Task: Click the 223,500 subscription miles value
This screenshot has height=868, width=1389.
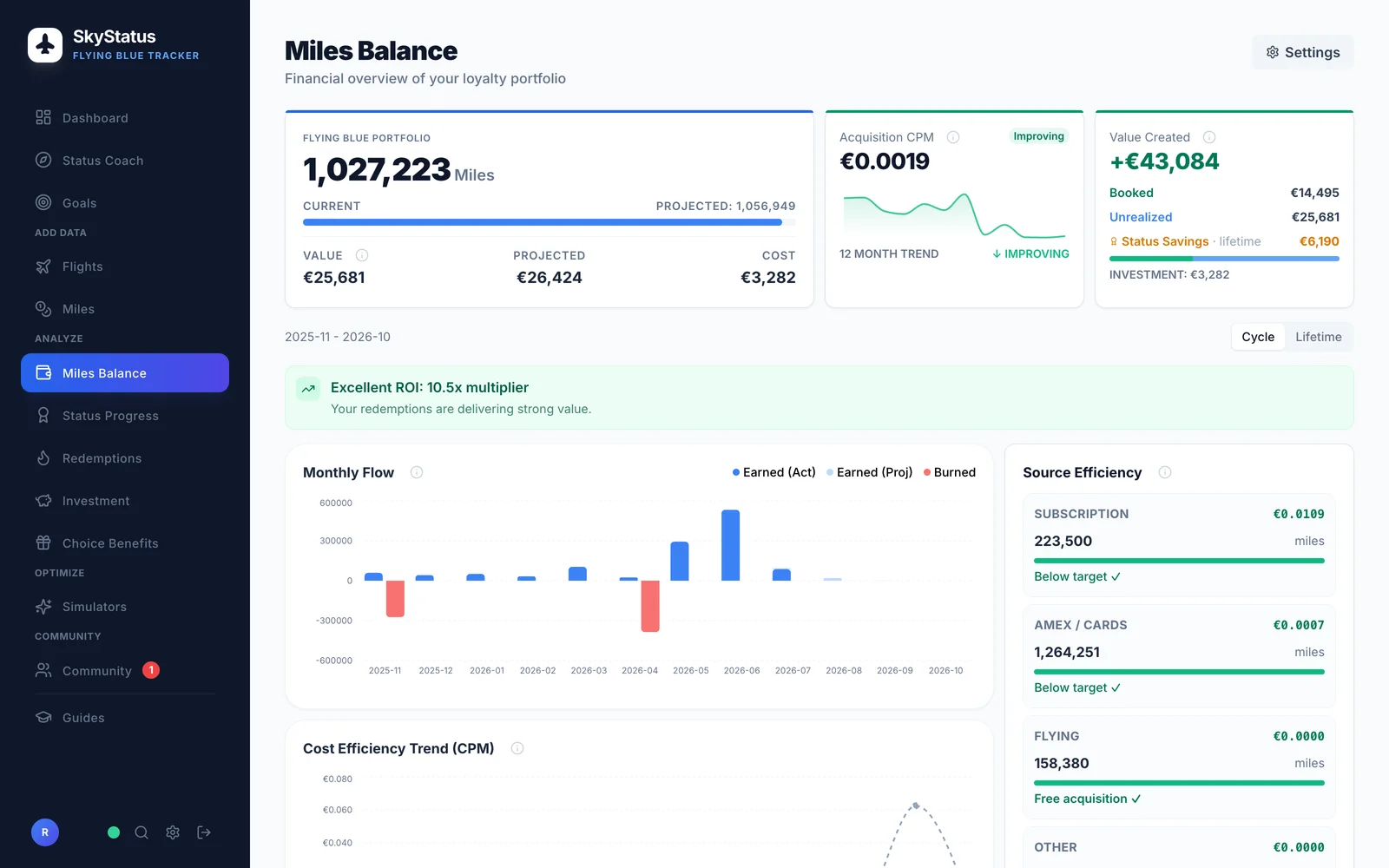Action: click(1063, 541)
